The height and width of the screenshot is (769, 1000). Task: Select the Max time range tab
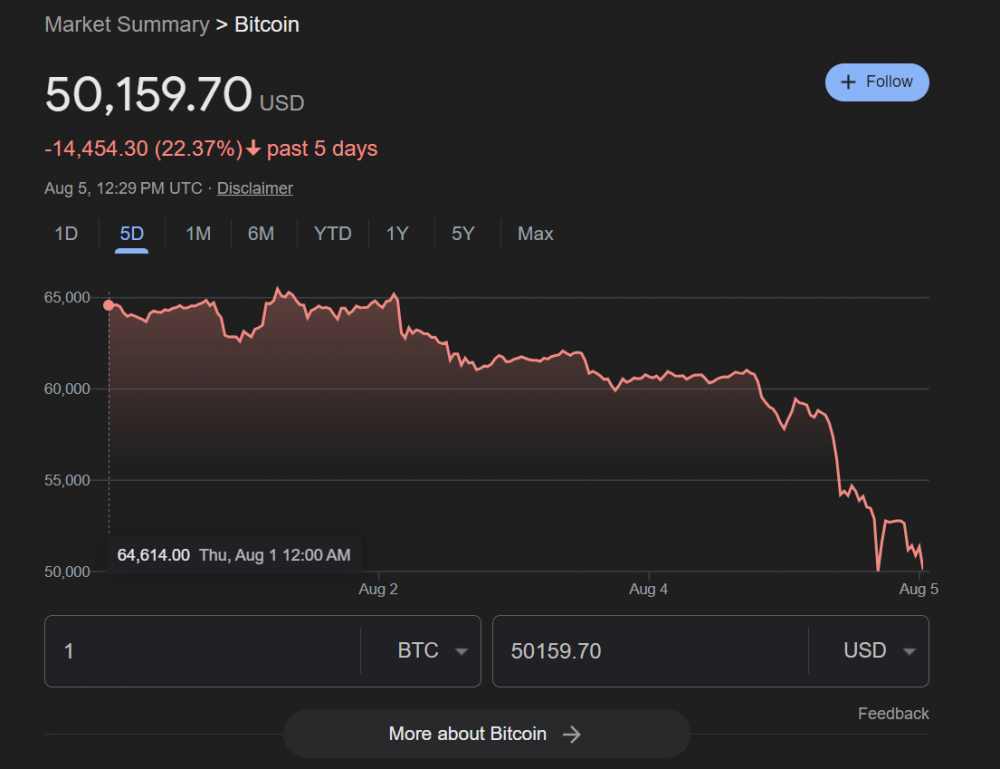[x=535, y=234]
